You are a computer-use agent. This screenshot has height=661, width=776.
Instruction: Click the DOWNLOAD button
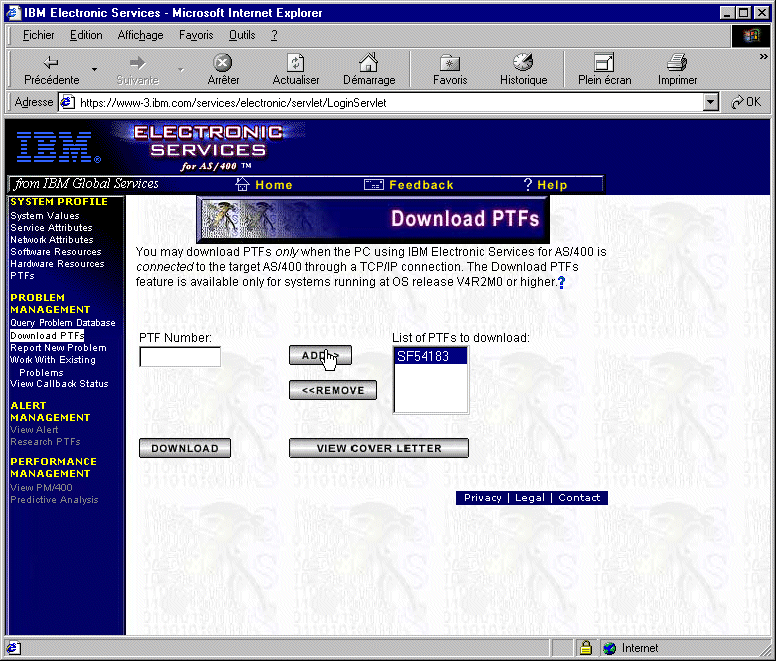pos(185,448)
